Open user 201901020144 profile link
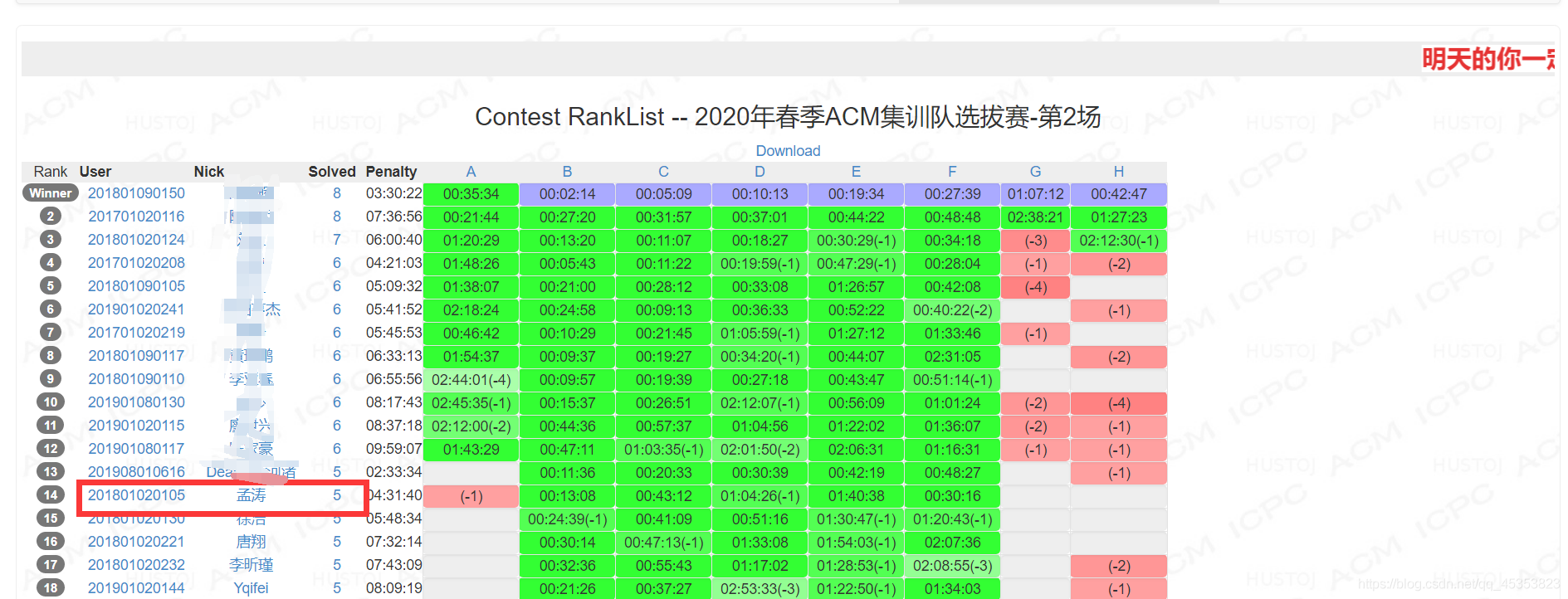This screenshot has width=1568, height=599. pyautogui.click(x=136, y=588)
